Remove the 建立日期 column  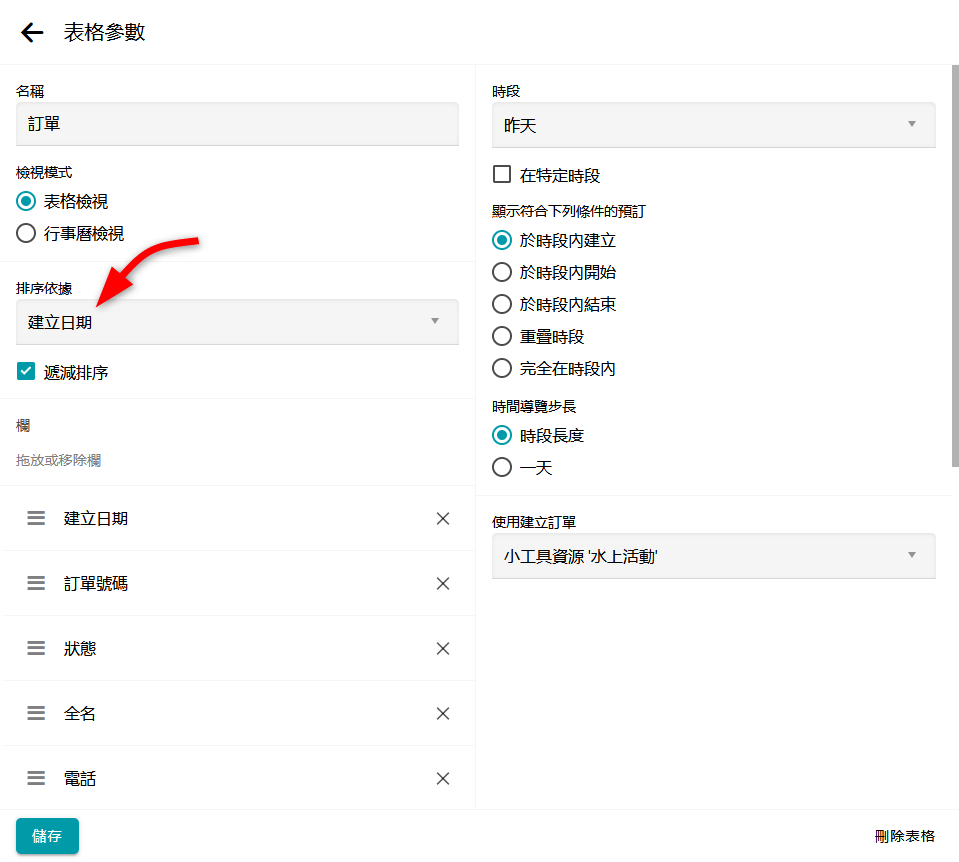(x=443, y=518)
